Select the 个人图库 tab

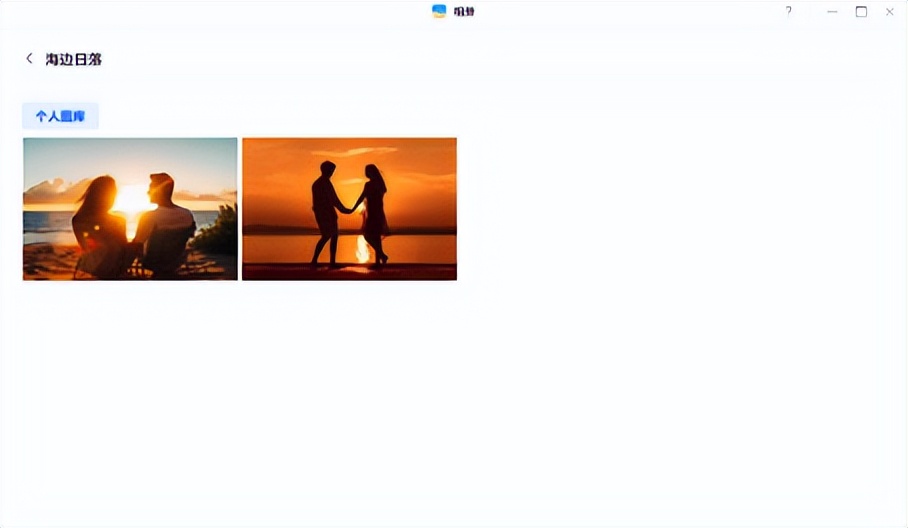tap(60, 116)
